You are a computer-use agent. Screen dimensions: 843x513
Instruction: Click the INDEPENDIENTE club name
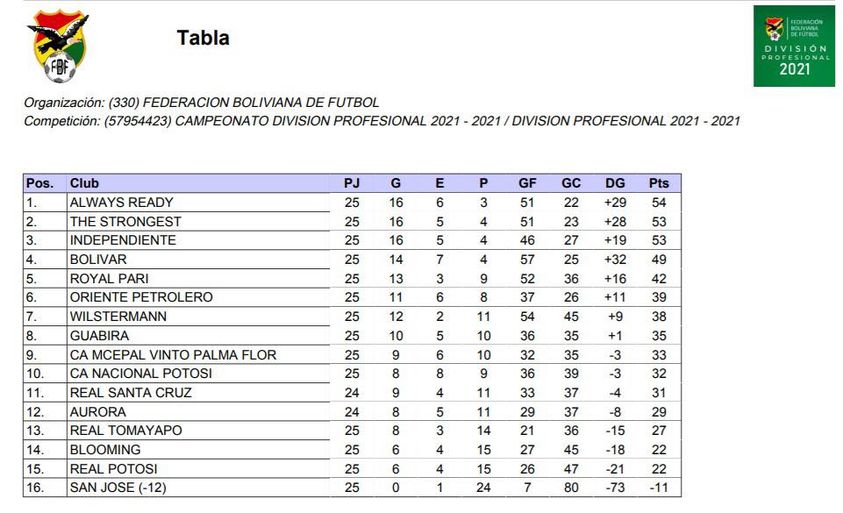pyautogui.click(x=122, y=240)
